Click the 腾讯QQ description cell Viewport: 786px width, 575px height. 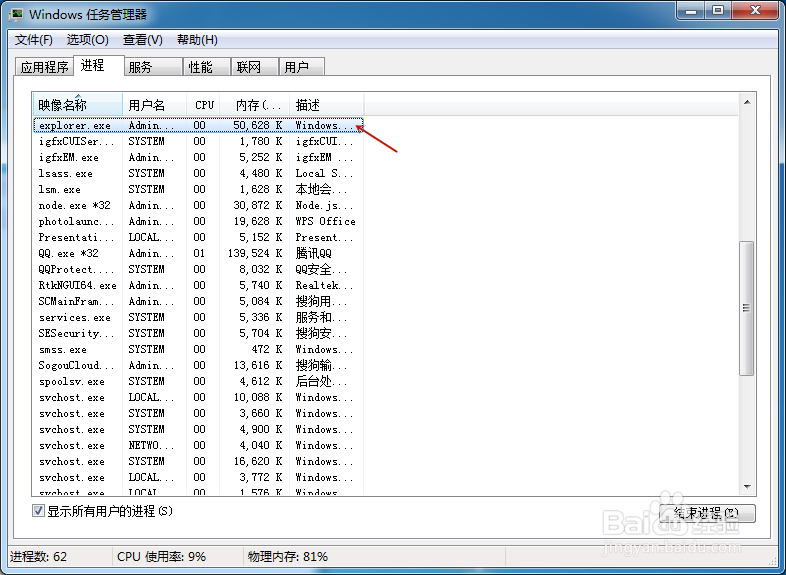pyautogui.click(x=314, y=253)
